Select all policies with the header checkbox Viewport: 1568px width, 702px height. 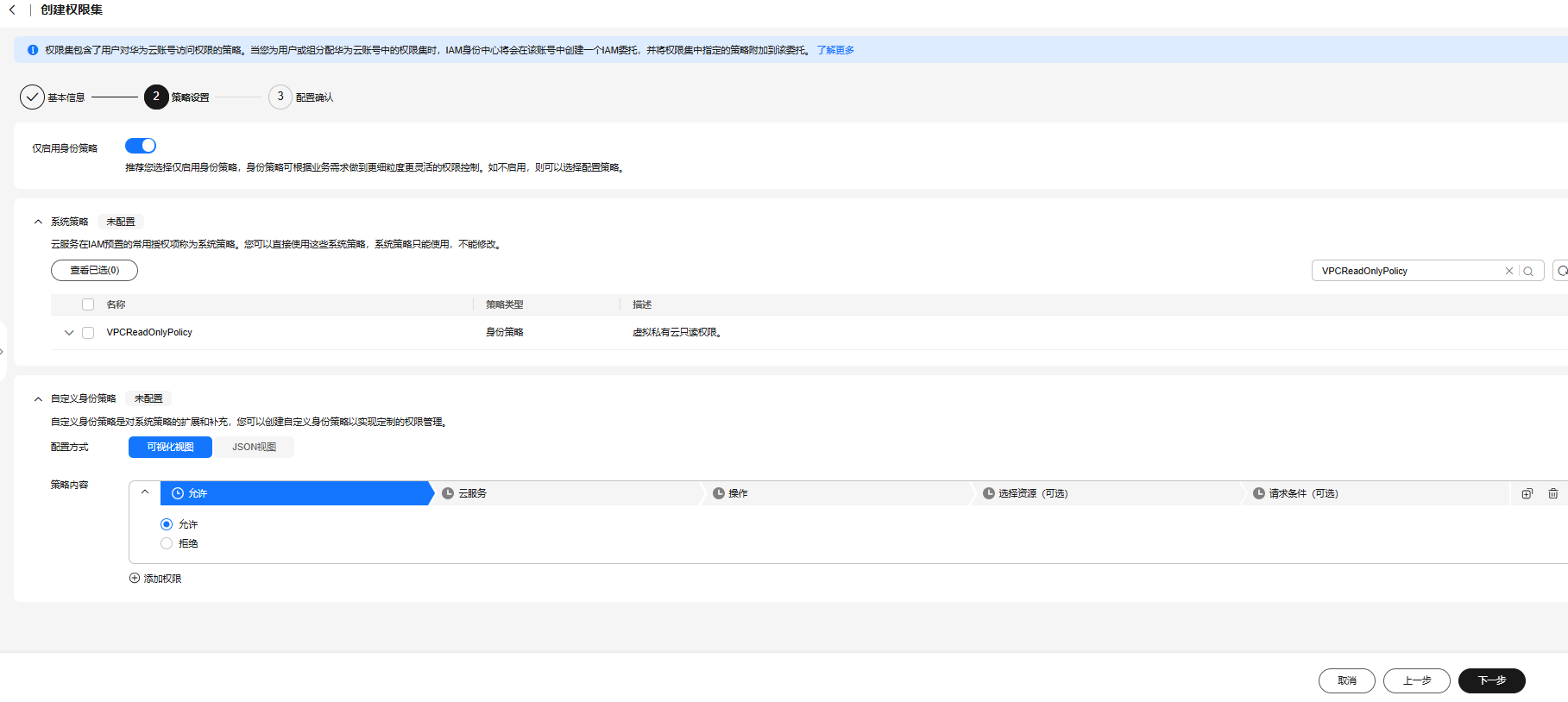tap(88, 304)
